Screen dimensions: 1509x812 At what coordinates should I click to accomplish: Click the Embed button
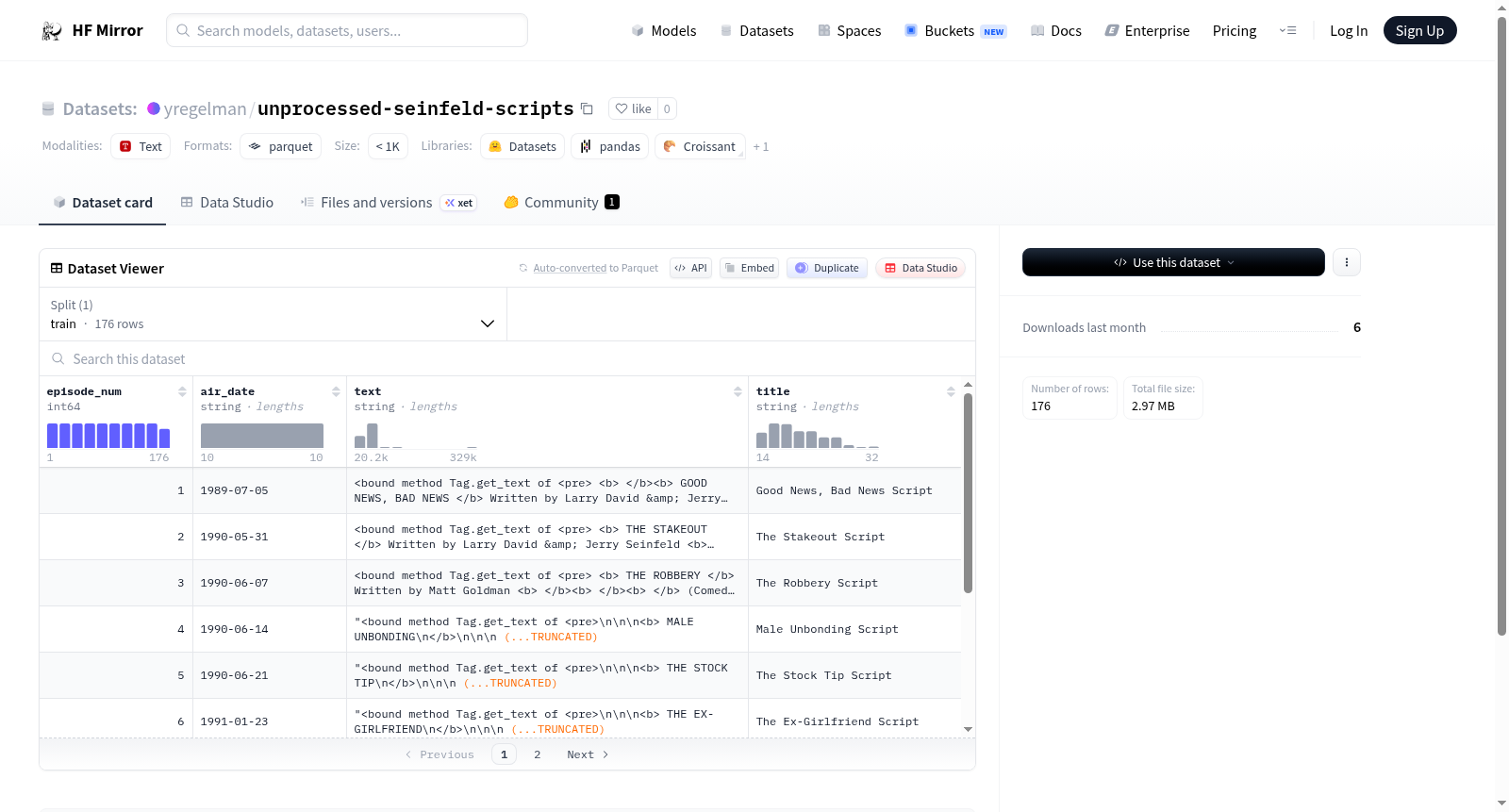pos(749,268)
